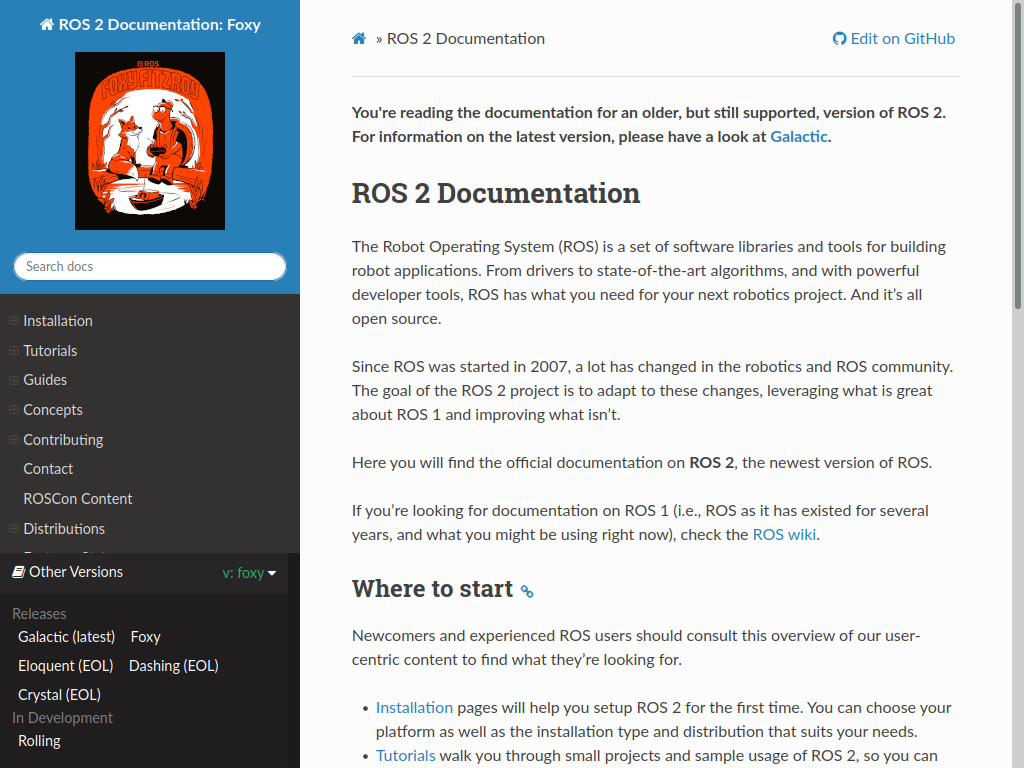Click the ROS 2 Documentation main heading
This screenshot has height=768, width=1024.
click(x=496, y=193)
